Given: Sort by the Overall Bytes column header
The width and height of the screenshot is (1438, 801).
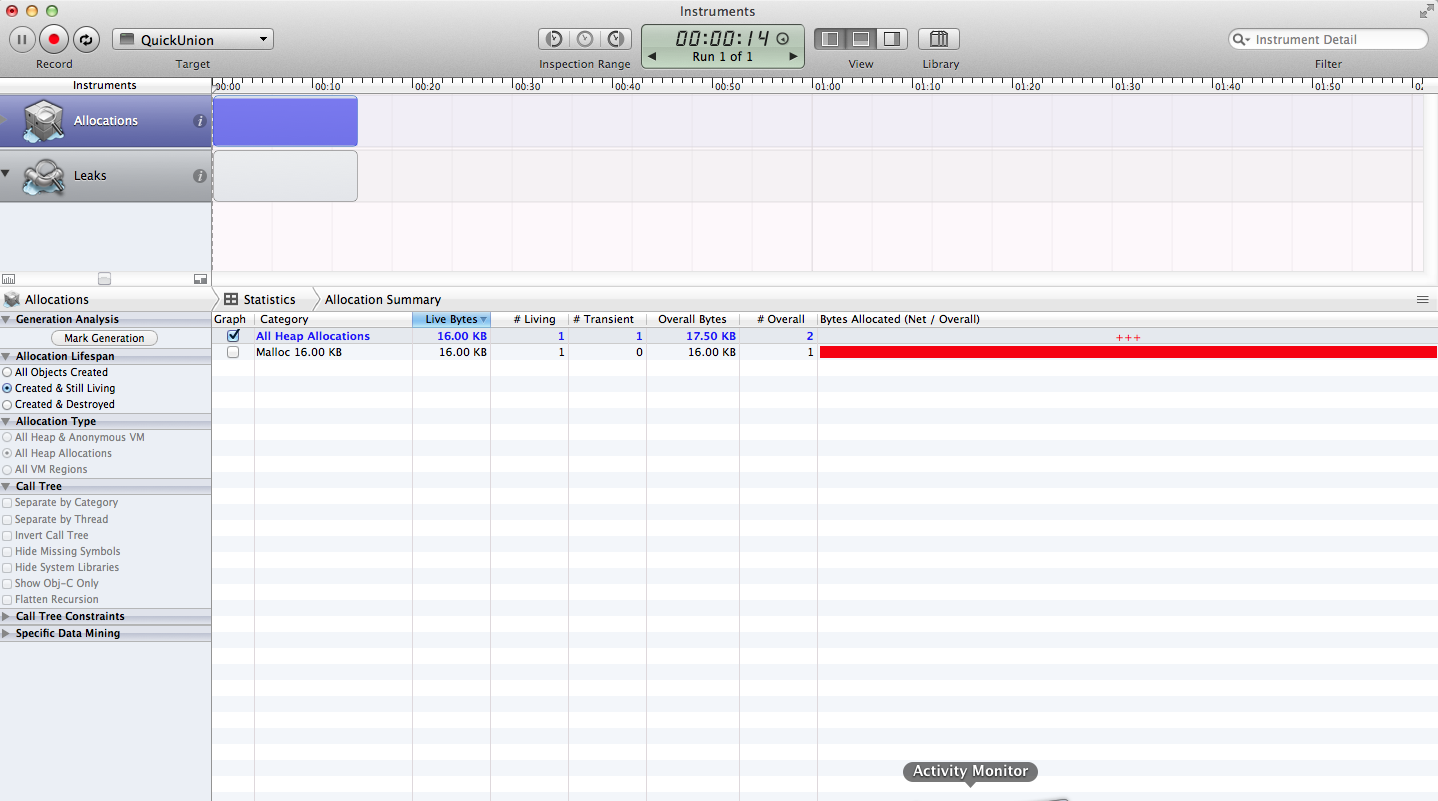Looking at the screenshot, I should coord(692,319).
